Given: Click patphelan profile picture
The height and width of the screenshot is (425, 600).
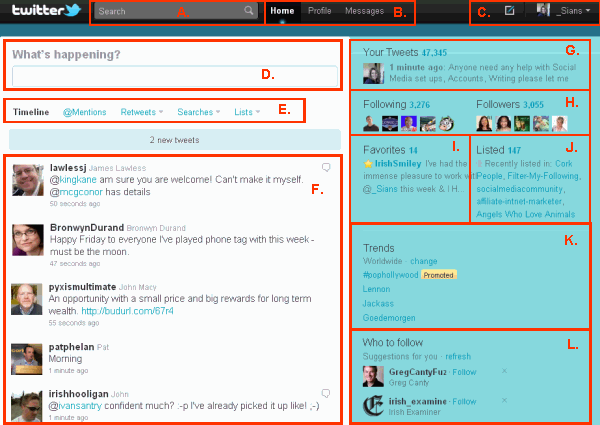Looking at the screenshot, I should coord(26,359).
